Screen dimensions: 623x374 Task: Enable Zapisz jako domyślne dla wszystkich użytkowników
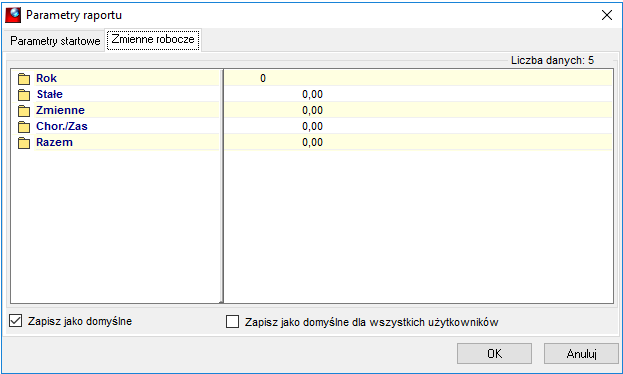(x=232, y=322)
